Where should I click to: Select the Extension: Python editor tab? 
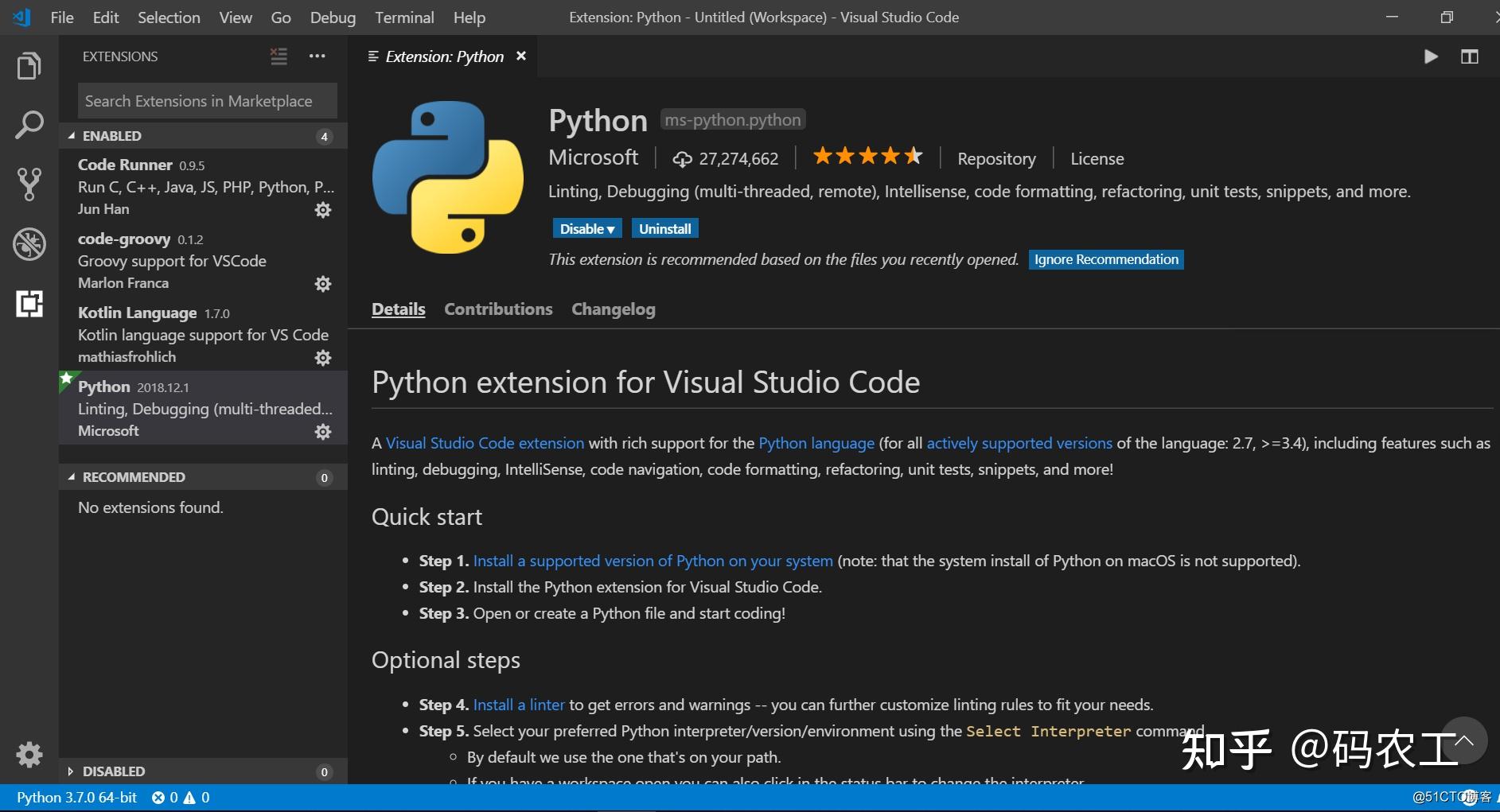[x=444, y=56]
